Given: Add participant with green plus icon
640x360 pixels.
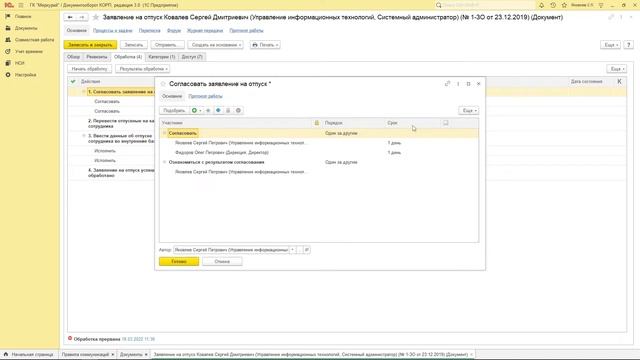Looking at the screenshot, I should click(195, 111).
